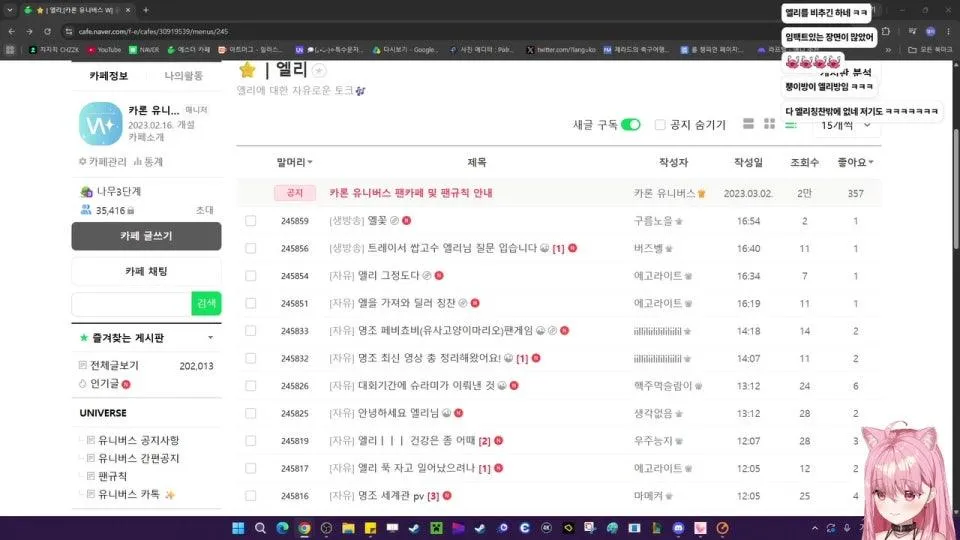Click the 카페 채팅 button
Image resolution: width=960 pixels, height=540 pixels.
click(x=146, y=271)
